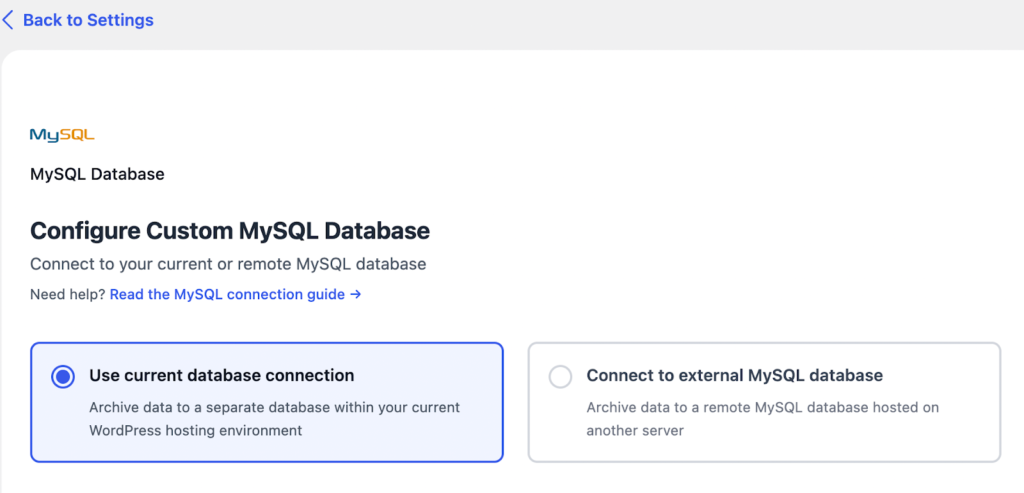Click "Connect to your current or remote MySQL database" text
Screen dimensions: 1024x493
[x=228, y=264]
